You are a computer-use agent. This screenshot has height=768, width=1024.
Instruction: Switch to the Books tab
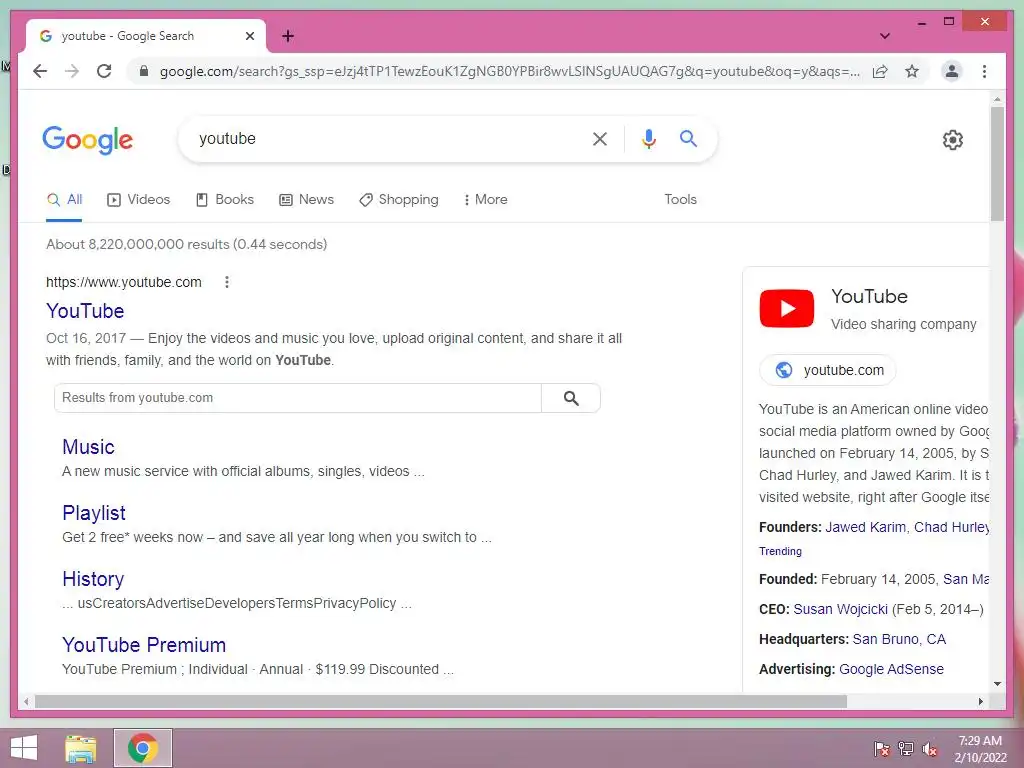pyautogui.click(x=225, y=200)
